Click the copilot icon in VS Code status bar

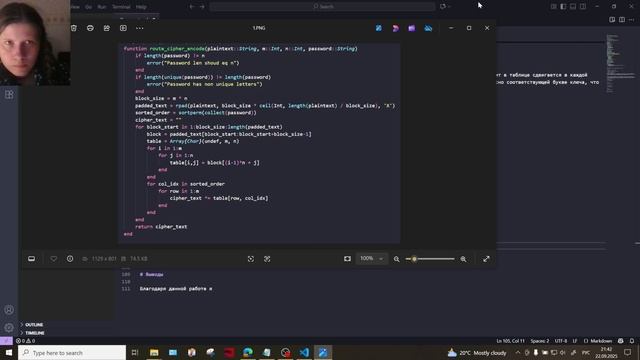(621, 341)
